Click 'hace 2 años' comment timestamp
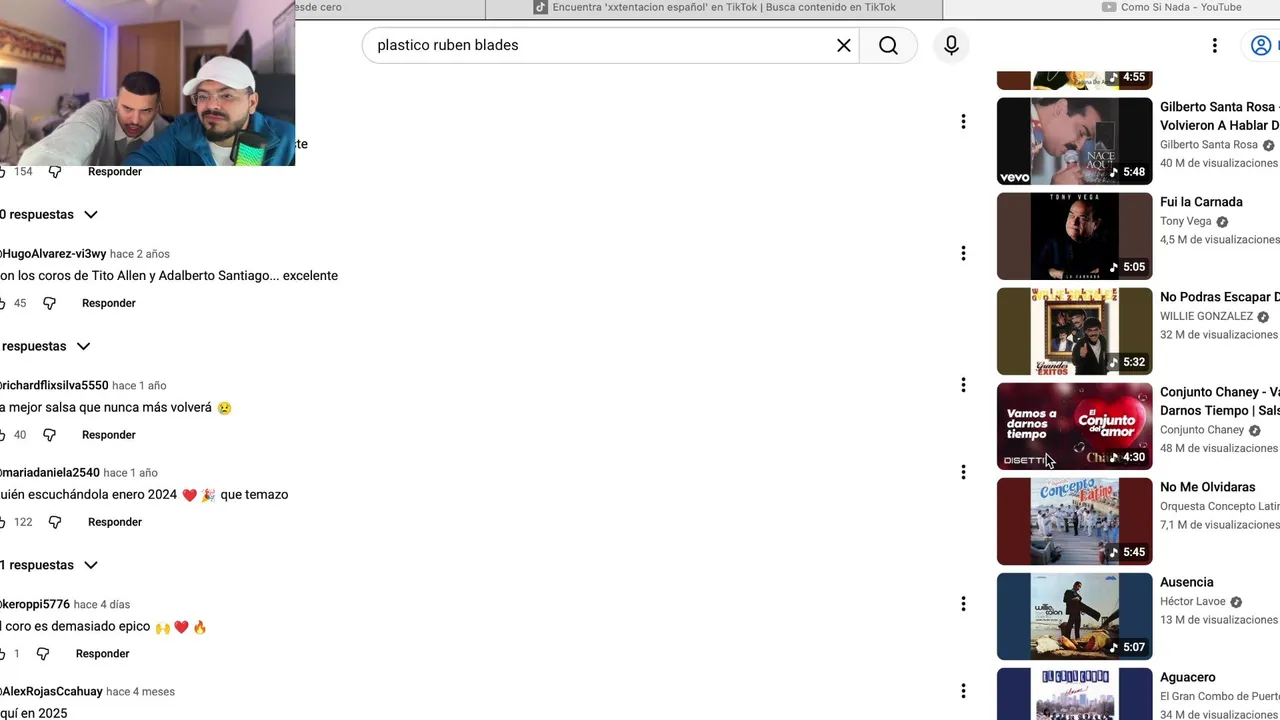1280x720 pixels. 140,254
